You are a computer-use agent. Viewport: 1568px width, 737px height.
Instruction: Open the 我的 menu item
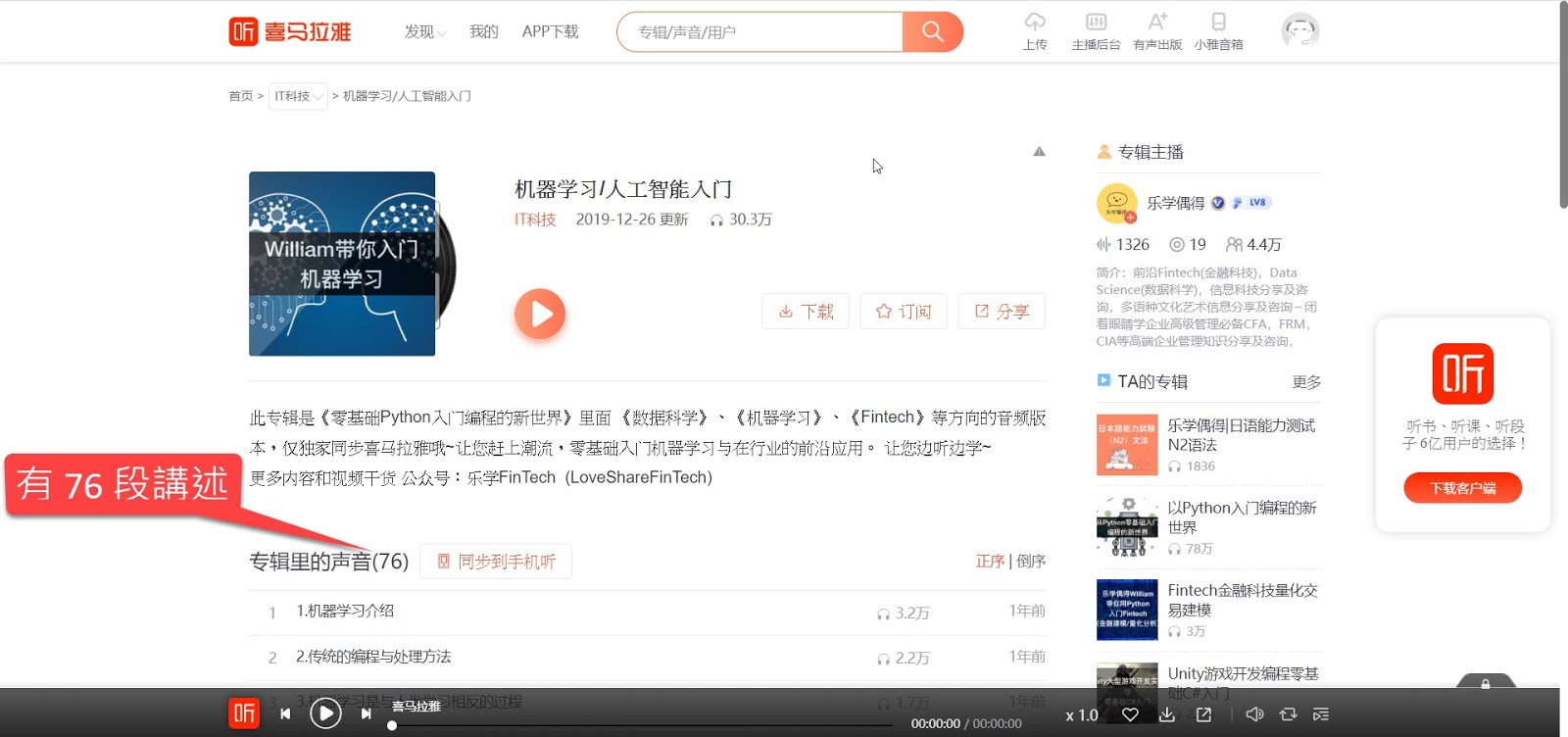point(483,31)
